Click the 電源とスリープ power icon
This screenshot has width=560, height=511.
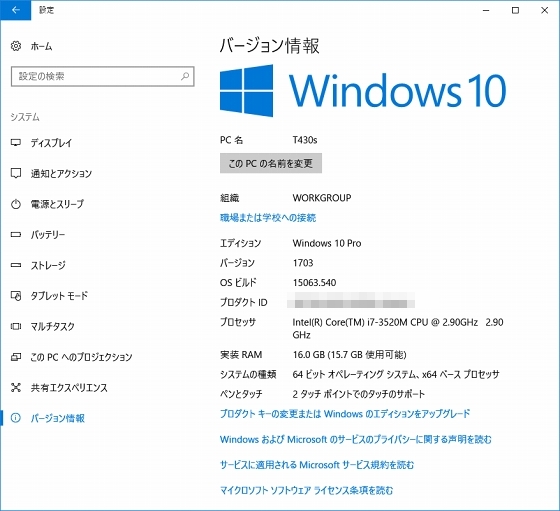[16, 204]
